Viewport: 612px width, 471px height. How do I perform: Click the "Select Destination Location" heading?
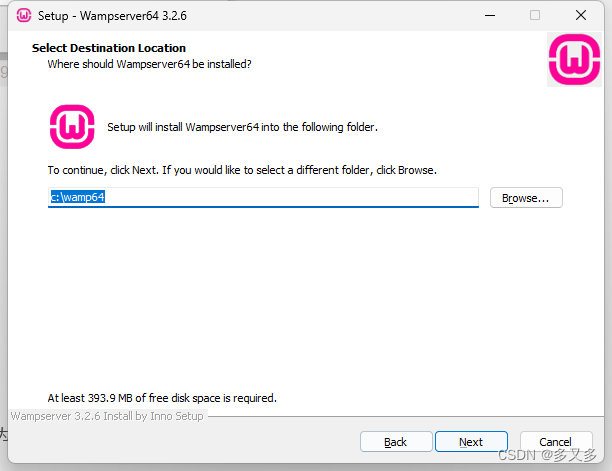109,48
